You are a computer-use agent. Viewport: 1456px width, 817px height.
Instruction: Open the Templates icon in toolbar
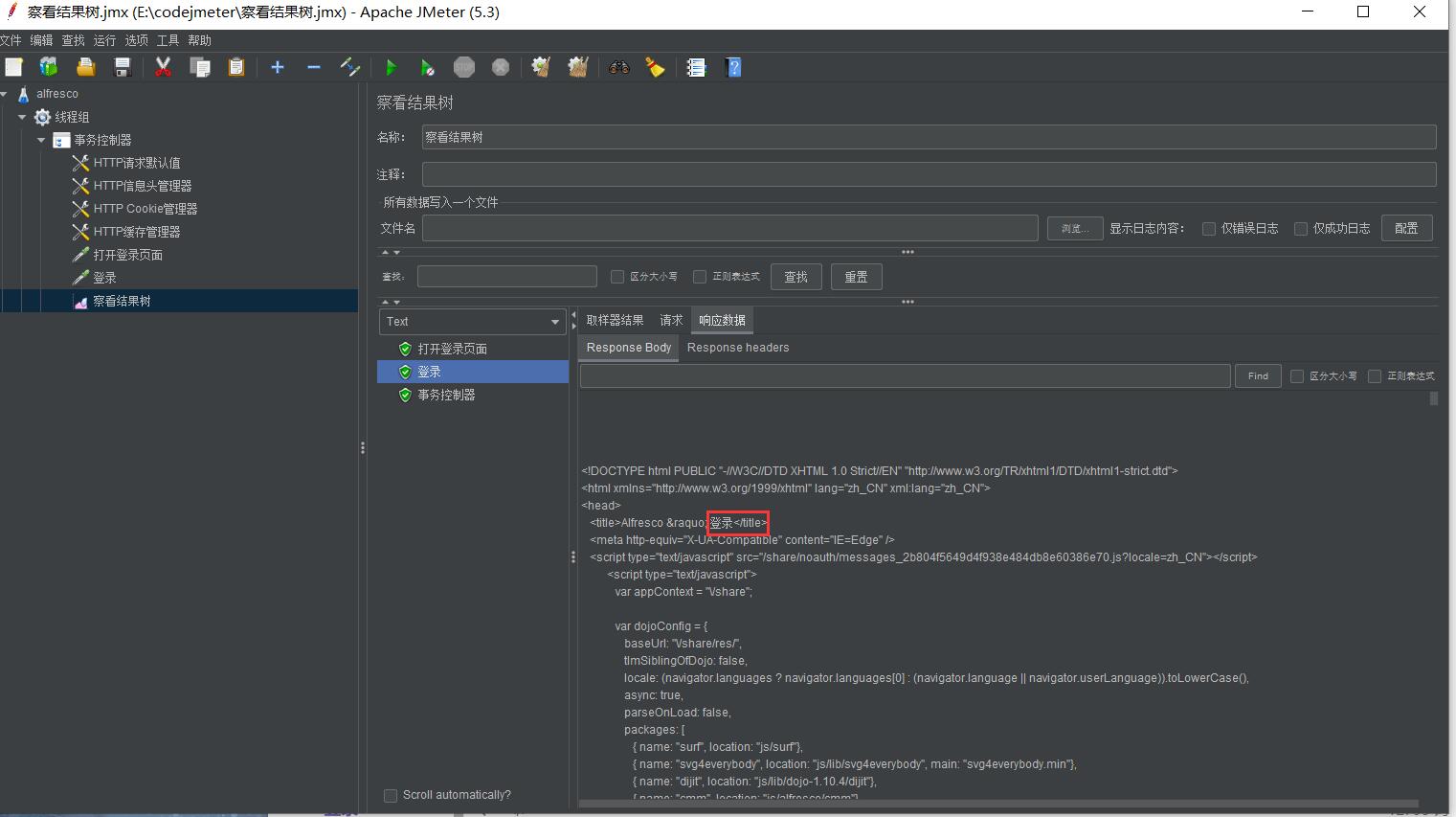pyautogui.click(x=49, y=67)
